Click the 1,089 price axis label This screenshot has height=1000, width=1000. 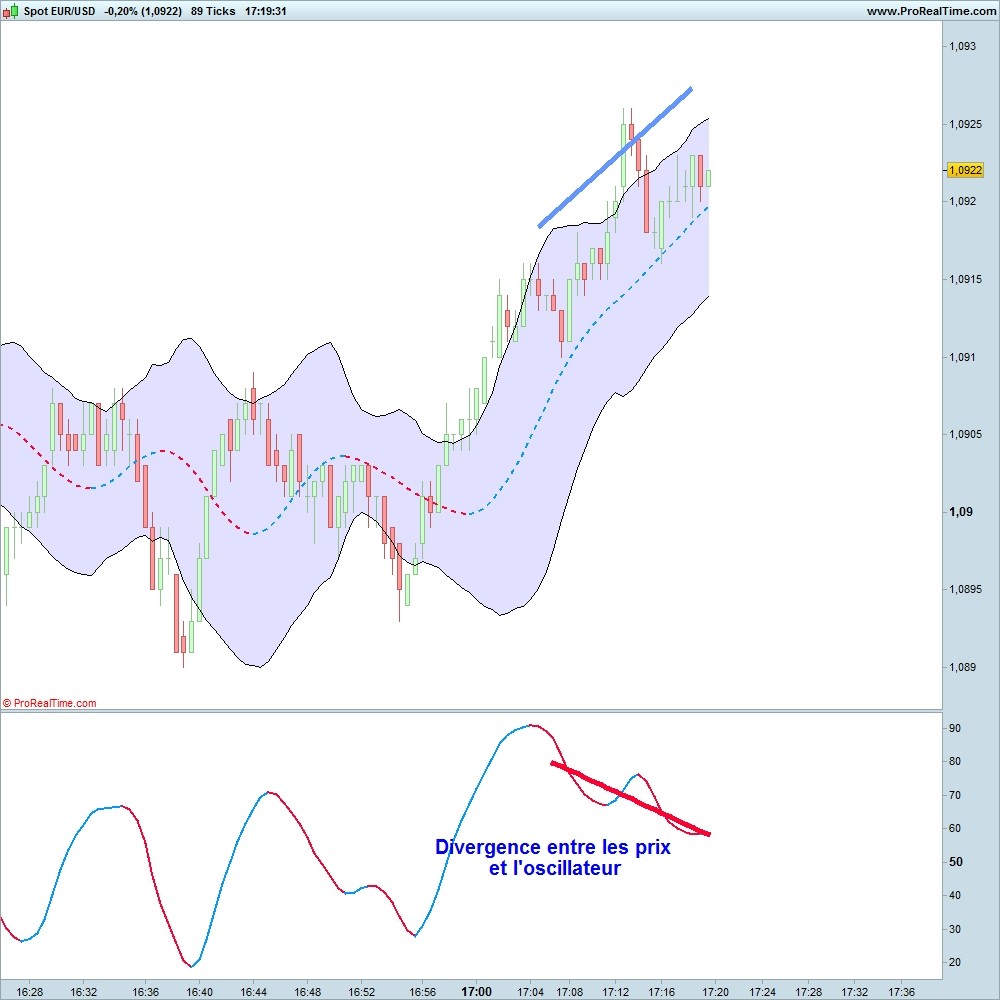click(x=962, y=667)
